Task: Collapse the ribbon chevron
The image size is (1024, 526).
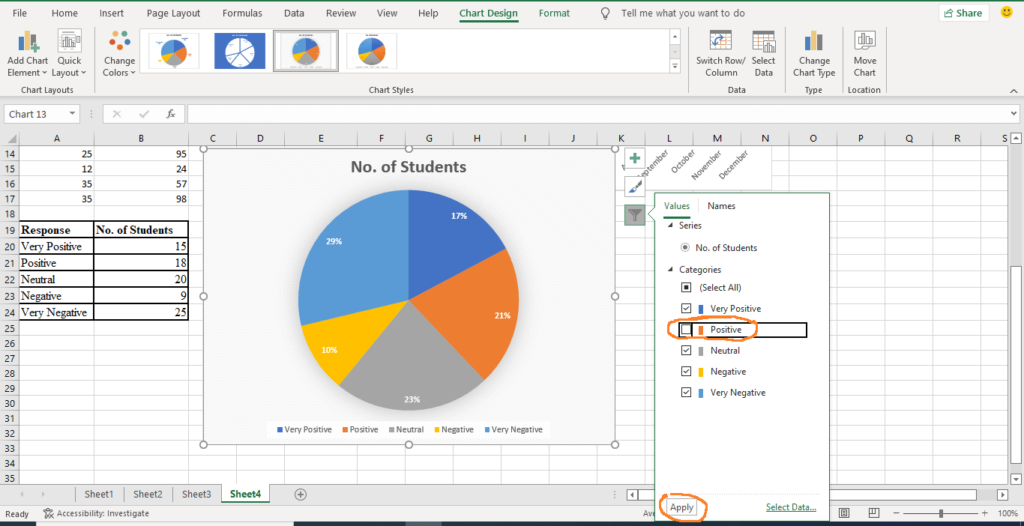Action: (x=1014, y=91)
